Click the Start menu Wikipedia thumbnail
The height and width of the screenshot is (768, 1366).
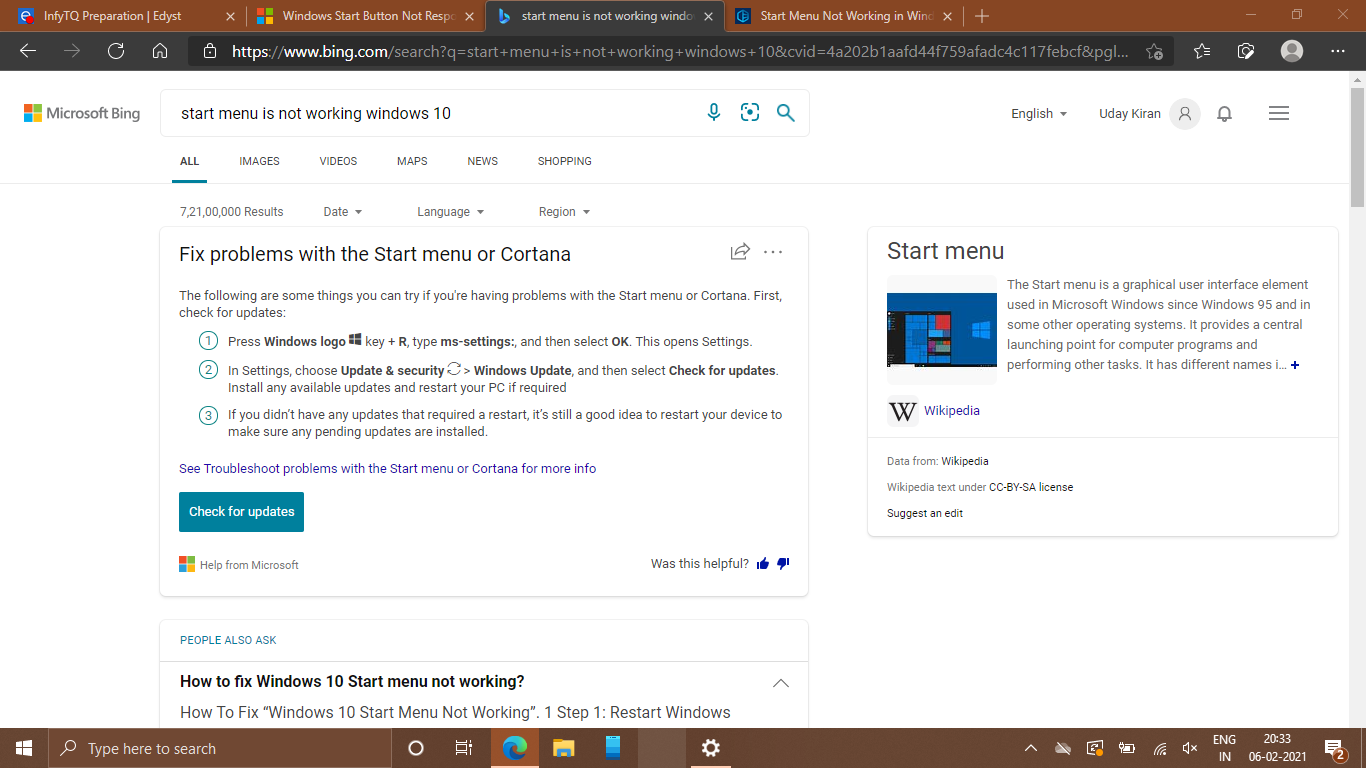point(942,329)
